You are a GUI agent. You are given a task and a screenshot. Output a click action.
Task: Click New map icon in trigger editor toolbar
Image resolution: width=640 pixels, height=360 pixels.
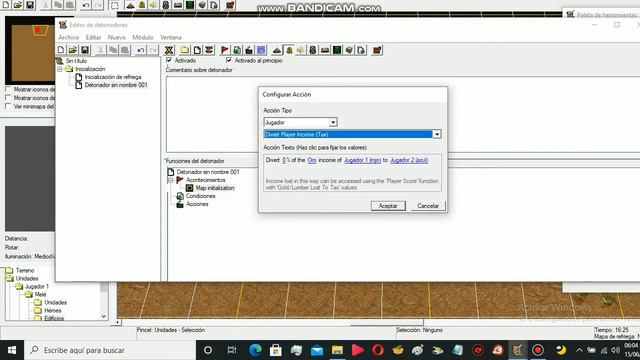61,50
